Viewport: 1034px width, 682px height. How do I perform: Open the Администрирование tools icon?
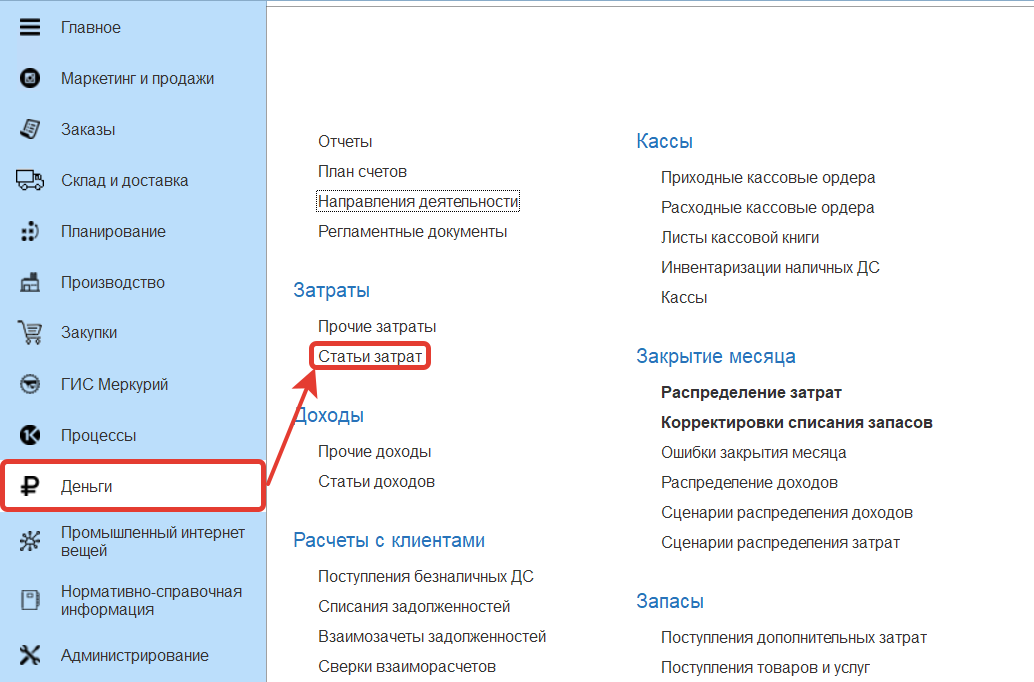click(30, 656)
